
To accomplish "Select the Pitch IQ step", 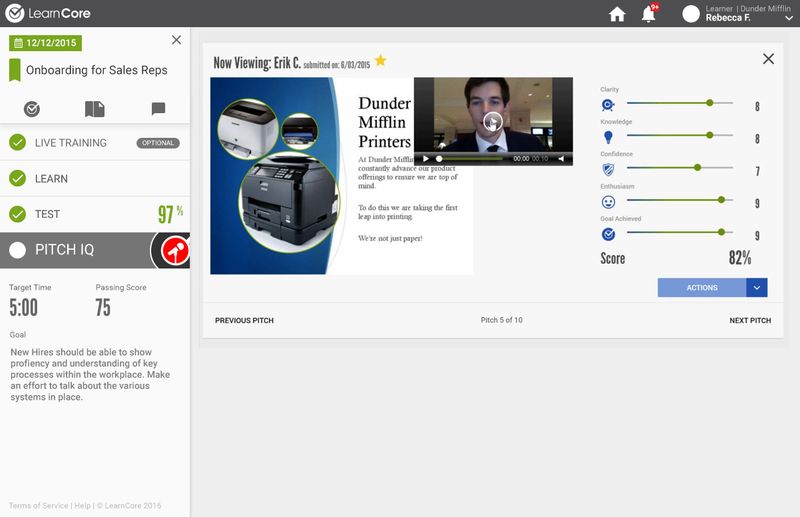I will 95,250.
